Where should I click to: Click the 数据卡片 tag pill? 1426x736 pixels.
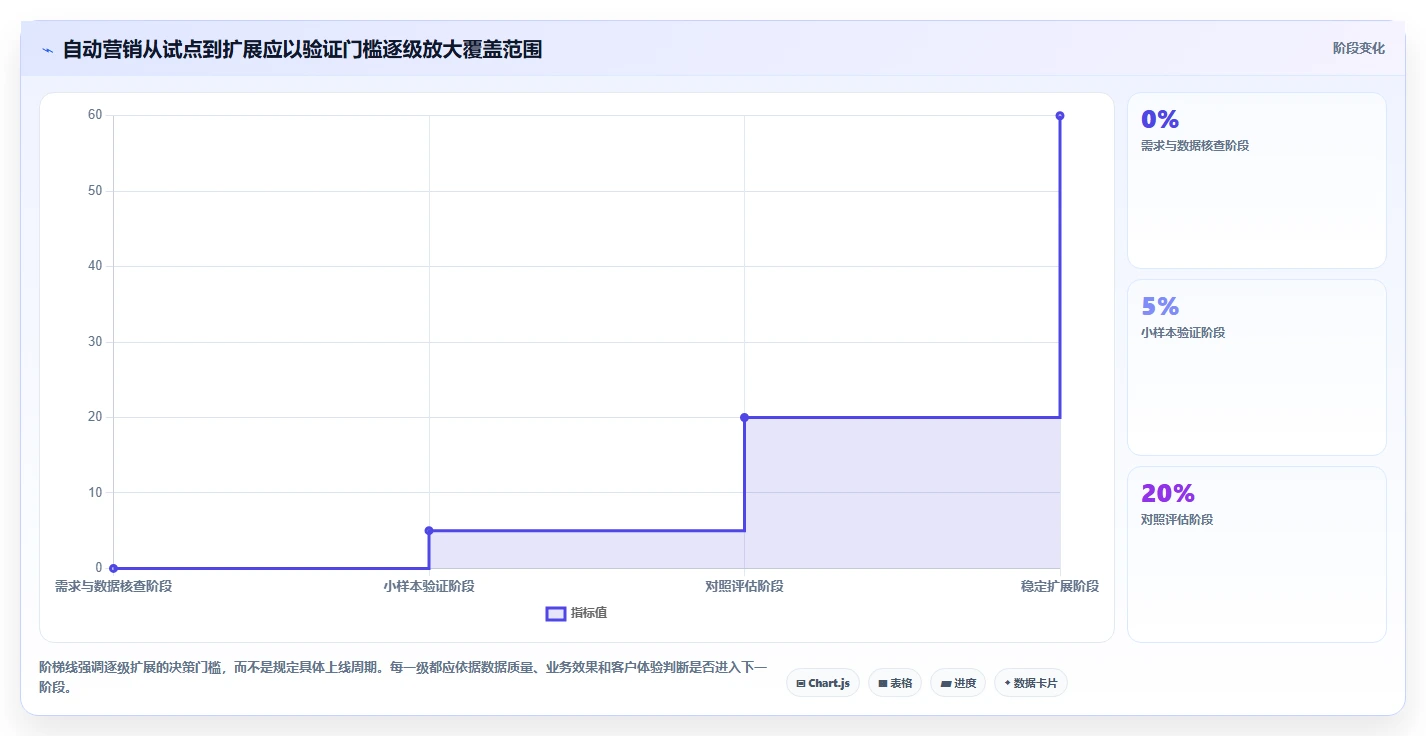[1031, 683]
